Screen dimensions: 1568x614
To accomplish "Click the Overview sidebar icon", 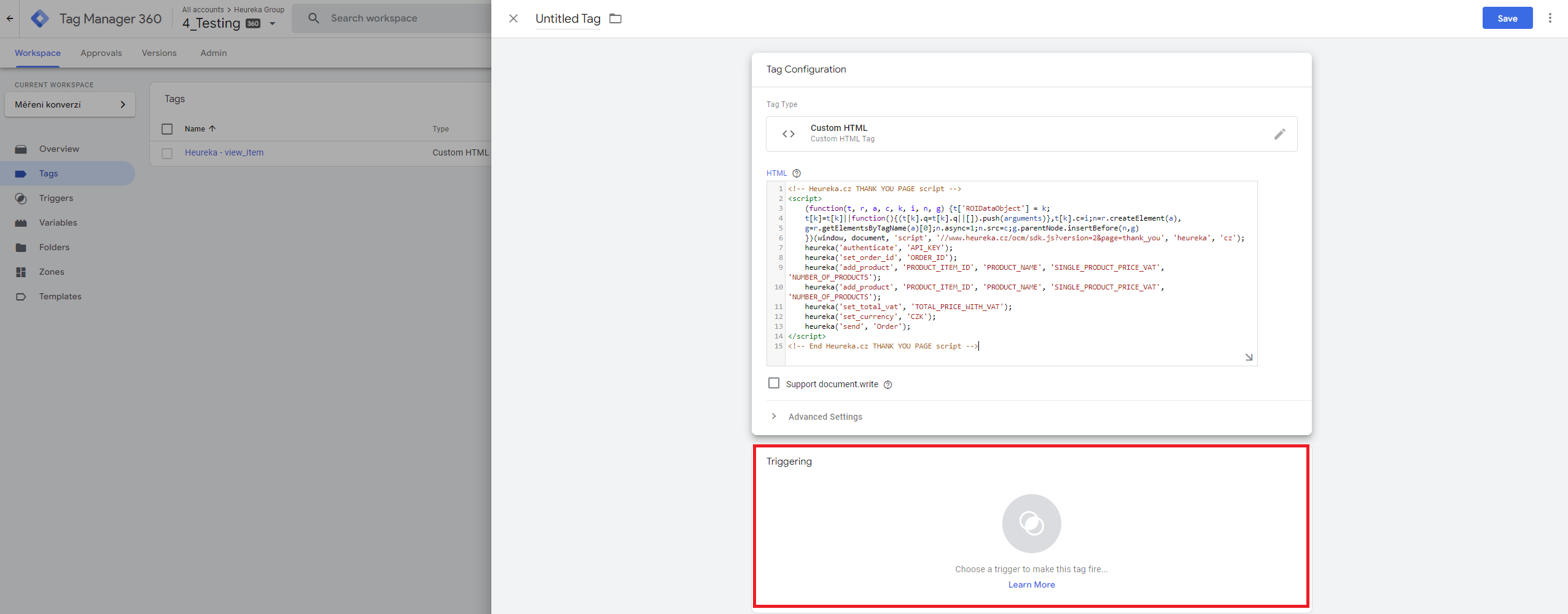I will coord(21,149).
